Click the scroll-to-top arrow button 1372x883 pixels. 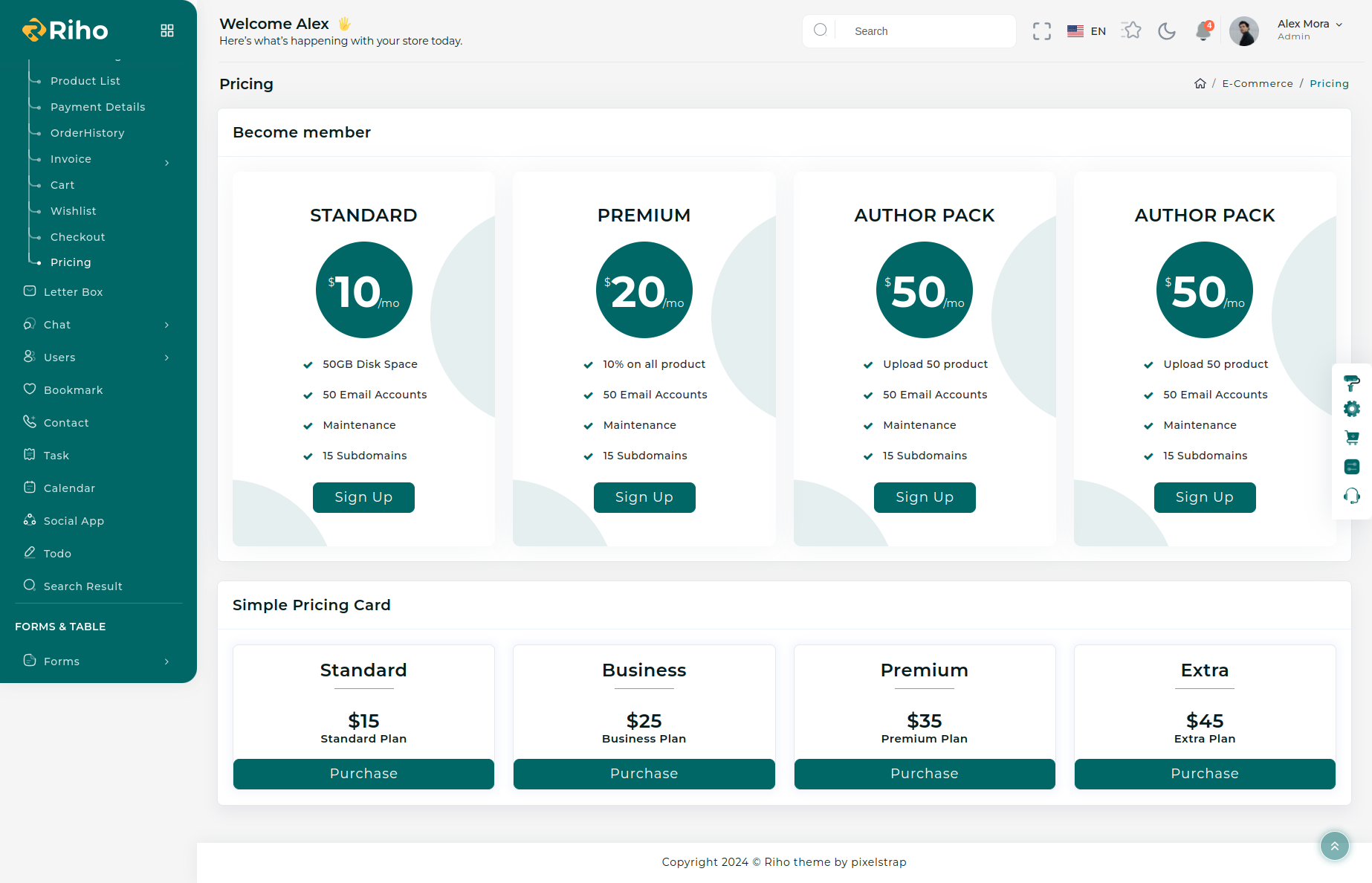click(1334, 846)
